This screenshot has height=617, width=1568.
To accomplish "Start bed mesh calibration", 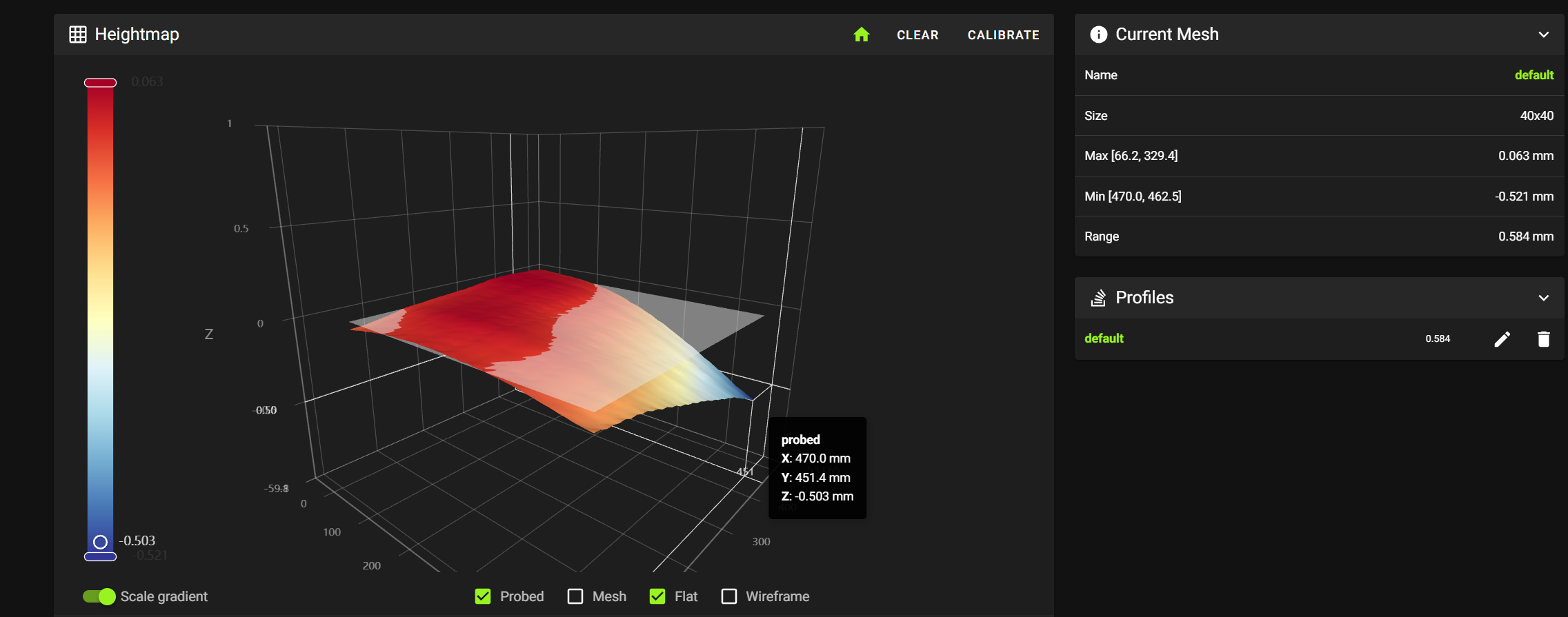I will coord(1003,35).
